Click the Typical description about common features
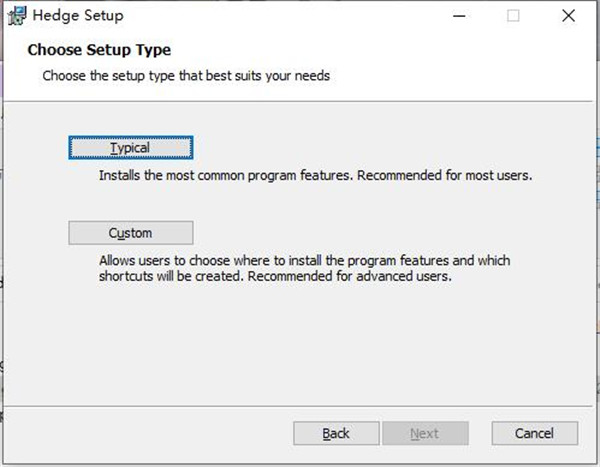 point(315,176)
